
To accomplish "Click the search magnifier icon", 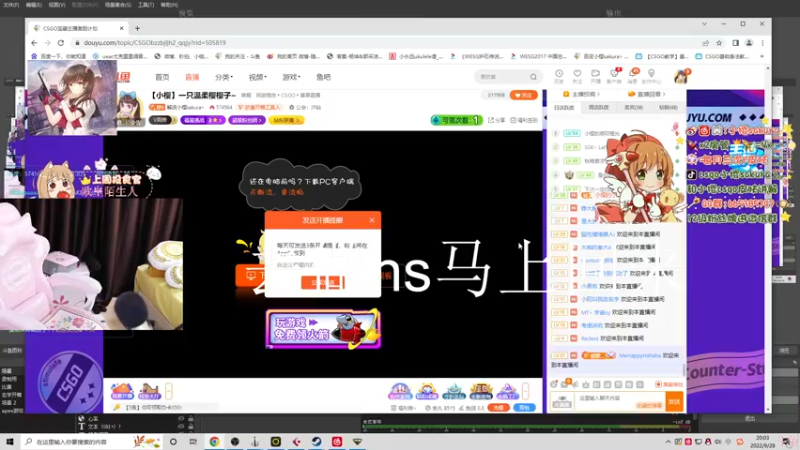I will [533, 77].
